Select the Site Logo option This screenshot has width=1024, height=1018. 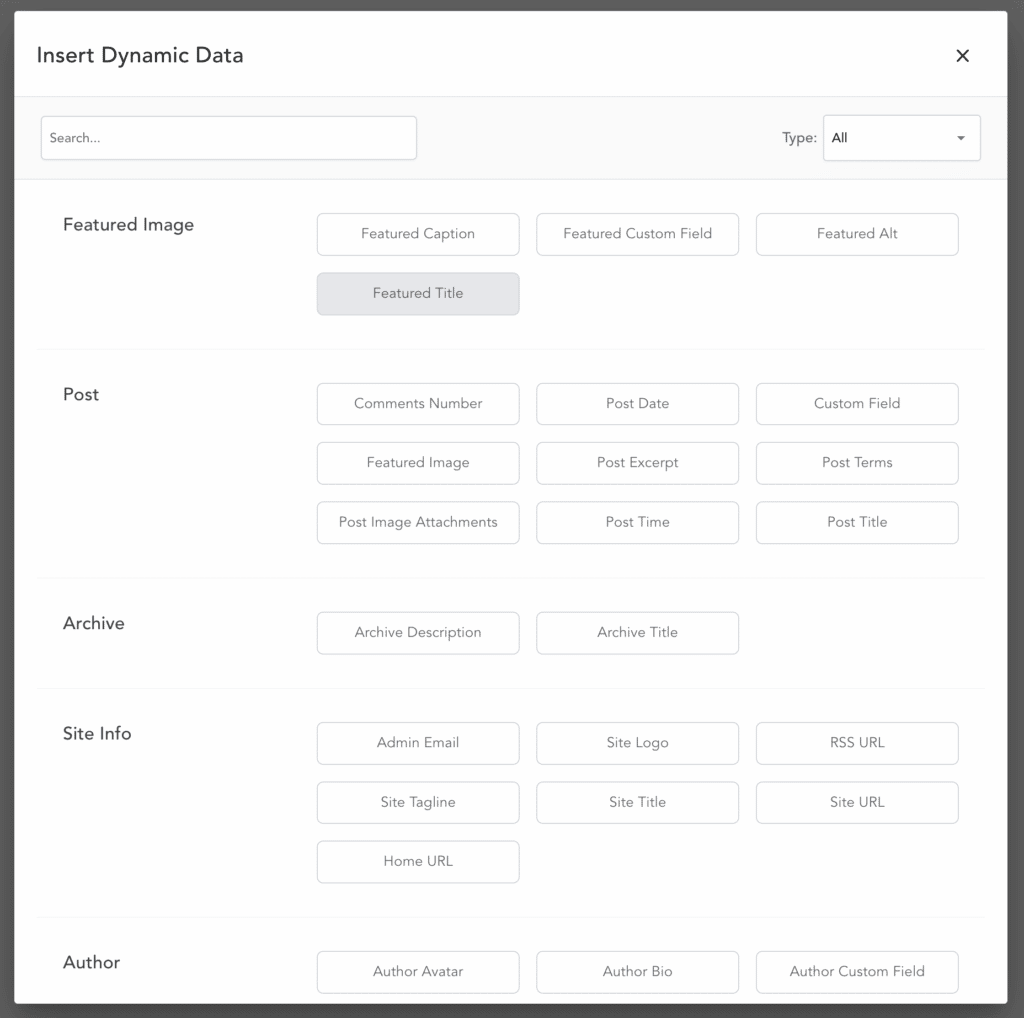pyautogui.click(x=637, y=743)
